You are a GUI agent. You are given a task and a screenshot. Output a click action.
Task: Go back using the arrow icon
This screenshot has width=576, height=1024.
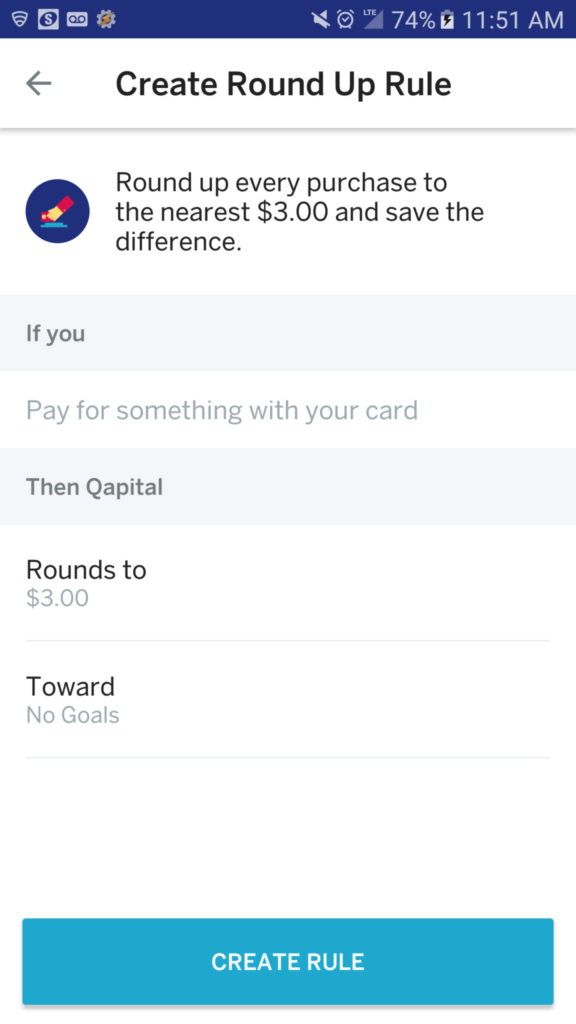click(x=39, y=84)
